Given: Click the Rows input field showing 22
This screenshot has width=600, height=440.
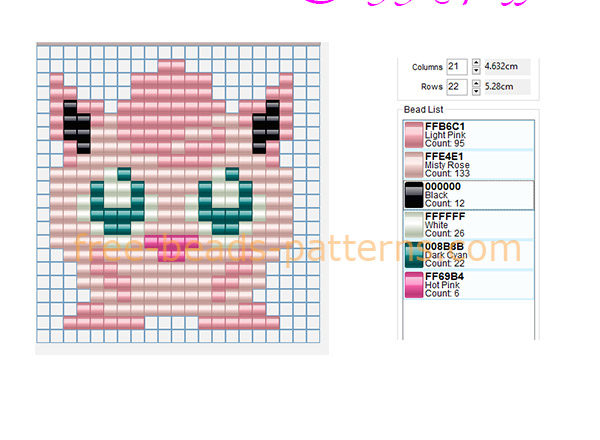Looking at the screenshot, I should [x=457, y=87].
